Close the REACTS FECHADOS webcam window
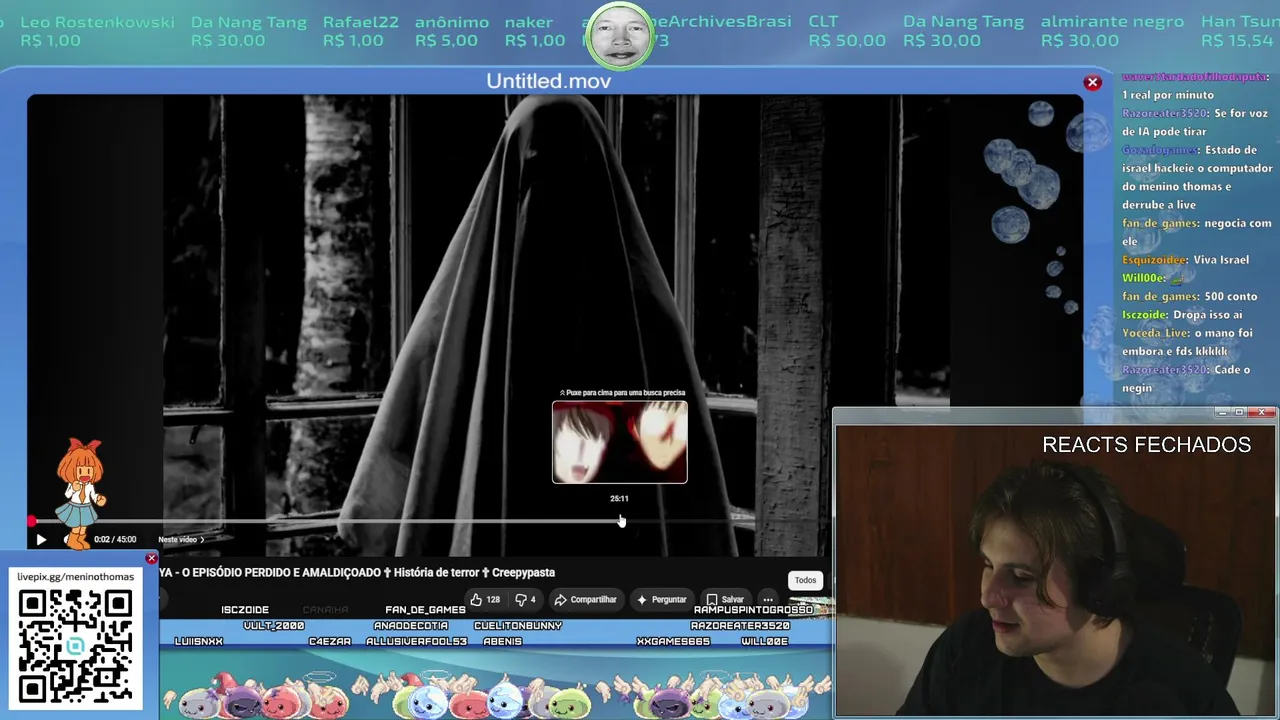 tap(1262, 412)
